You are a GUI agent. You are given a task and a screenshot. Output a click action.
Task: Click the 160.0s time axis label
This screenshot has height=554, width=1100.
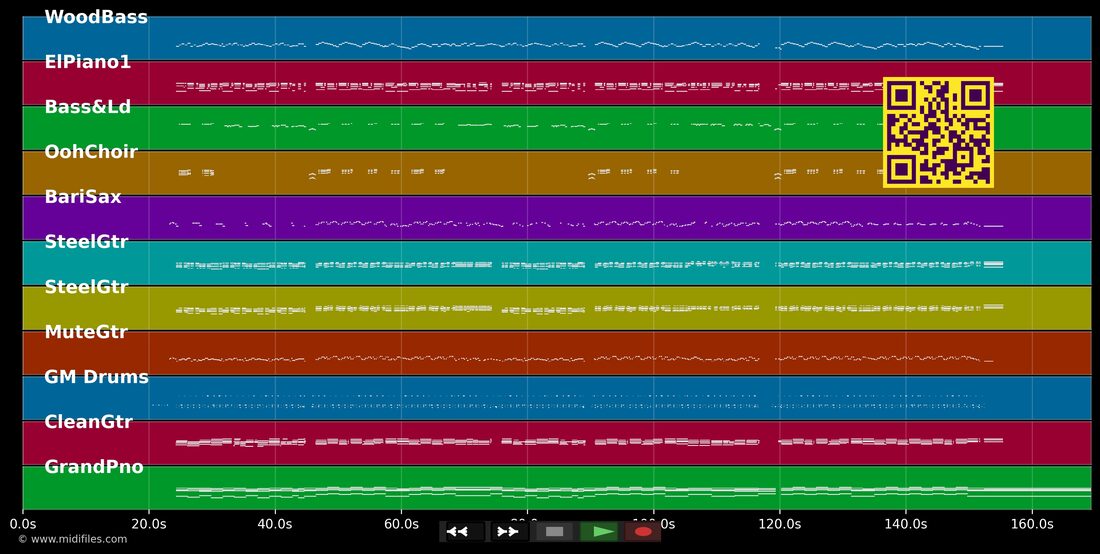(1032, 524)
